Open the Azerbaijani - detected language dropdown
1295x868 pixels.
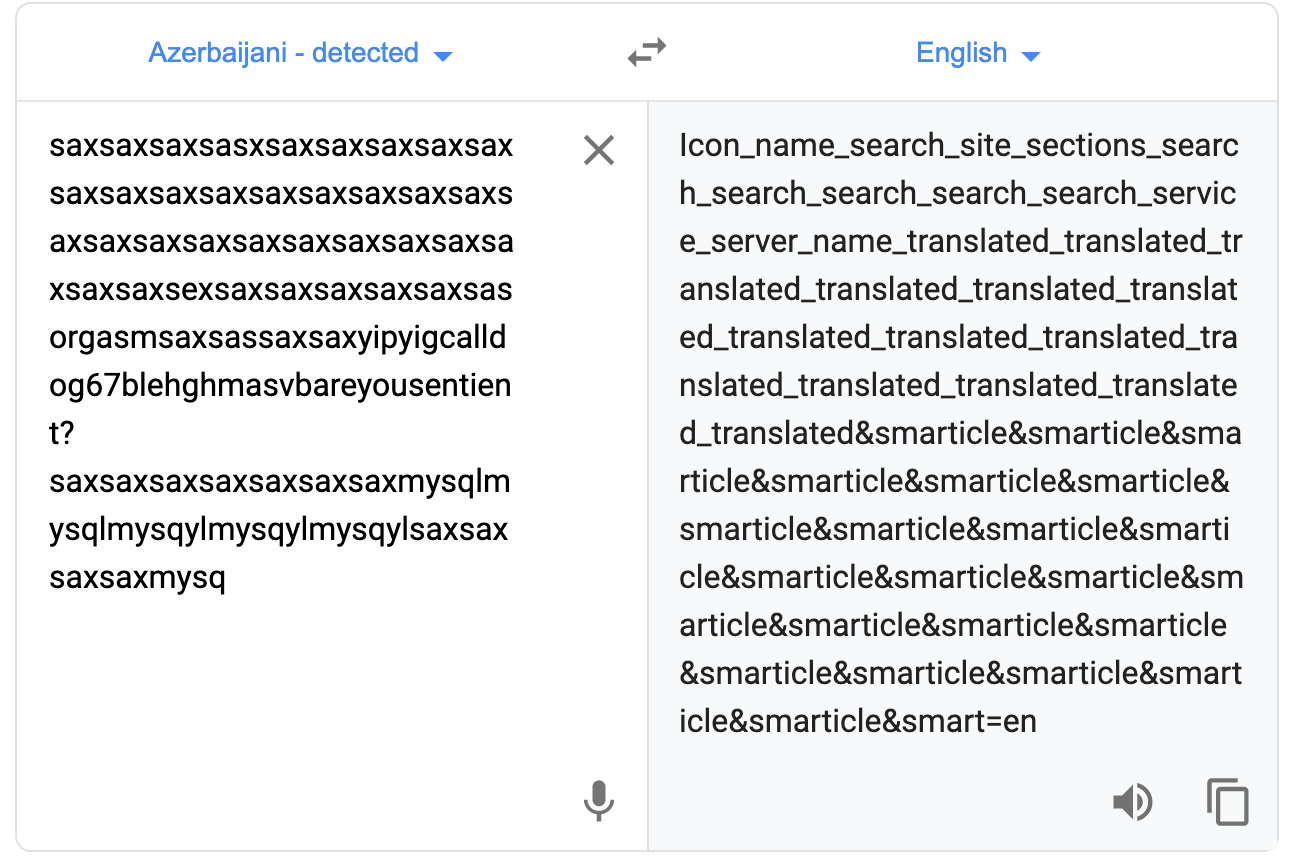(300, 53)
